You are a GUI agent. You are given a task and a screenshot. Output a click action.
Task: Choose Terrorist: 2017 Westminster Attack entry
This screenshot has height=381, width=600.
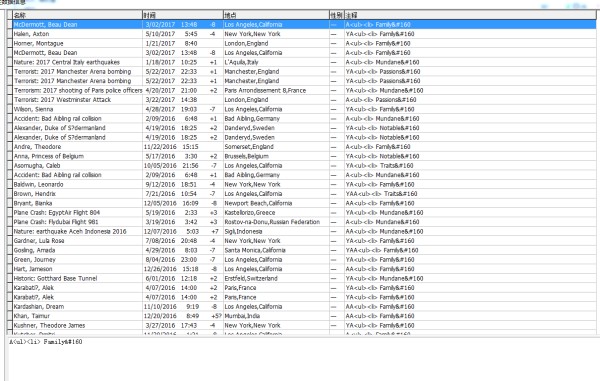point(62,100)
